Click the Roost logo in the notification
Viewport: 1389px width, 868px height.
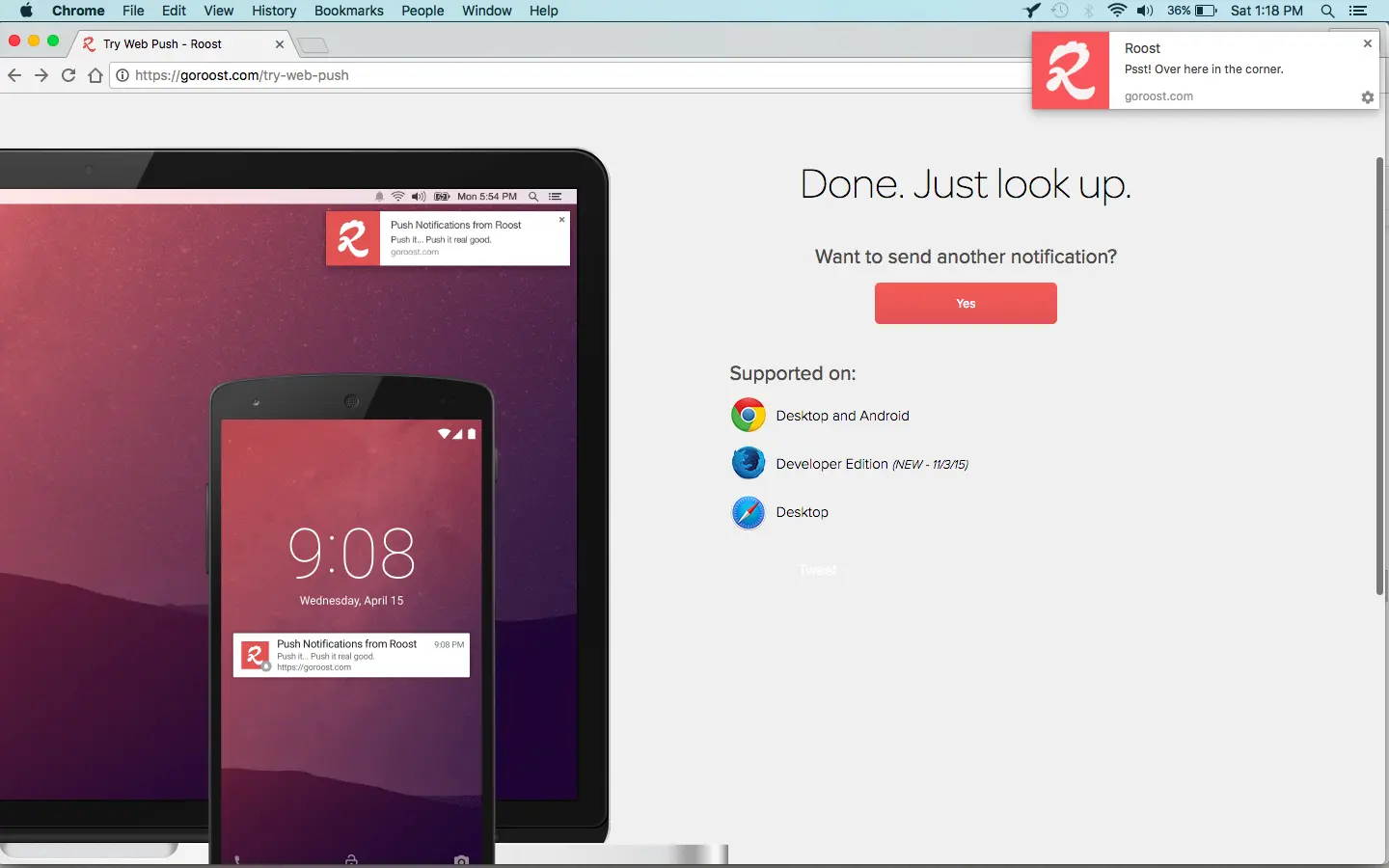(x=1071, y=70)
